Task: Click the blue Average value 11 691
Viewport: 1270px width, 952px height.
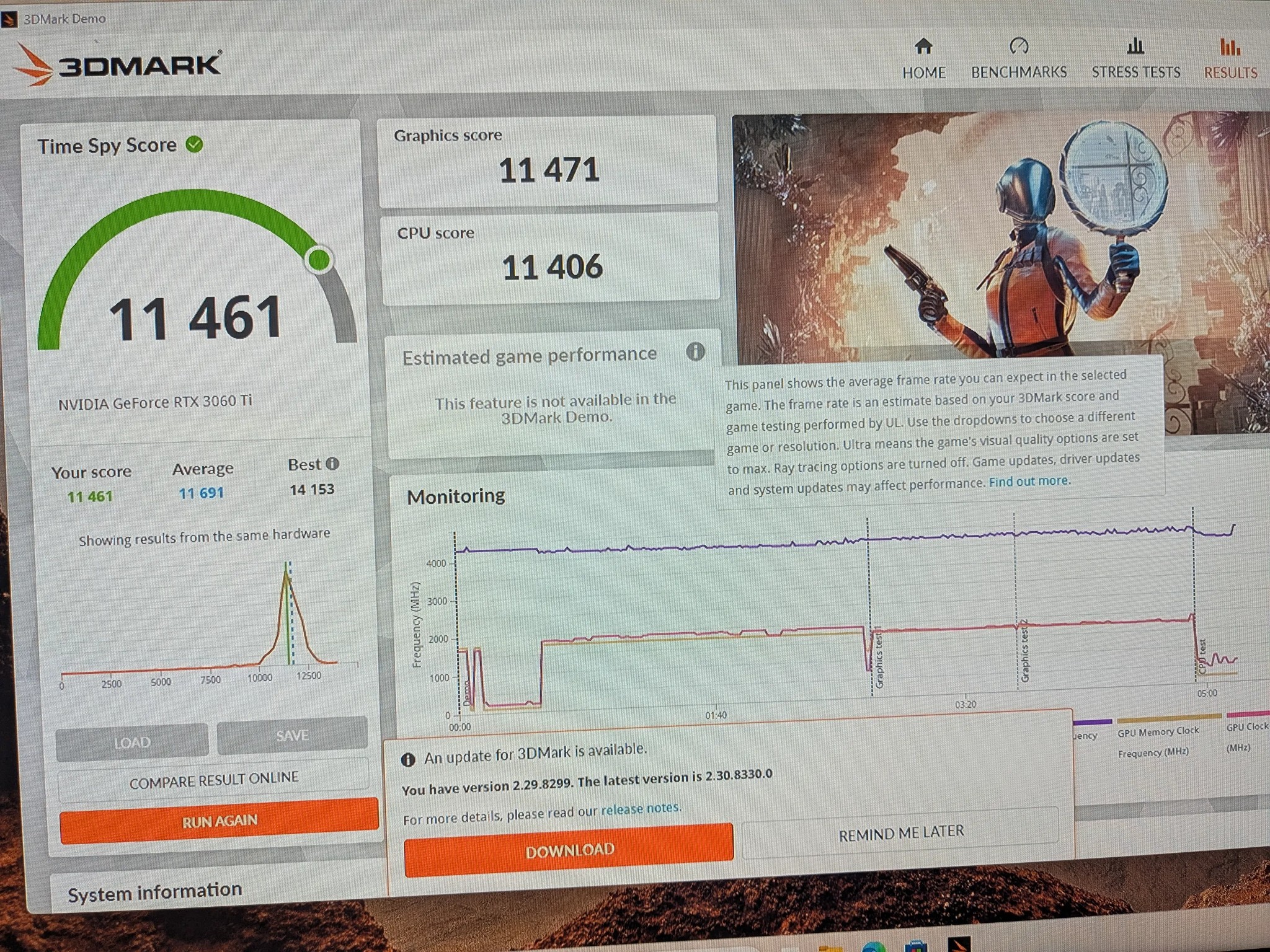Action: point(201,493)
